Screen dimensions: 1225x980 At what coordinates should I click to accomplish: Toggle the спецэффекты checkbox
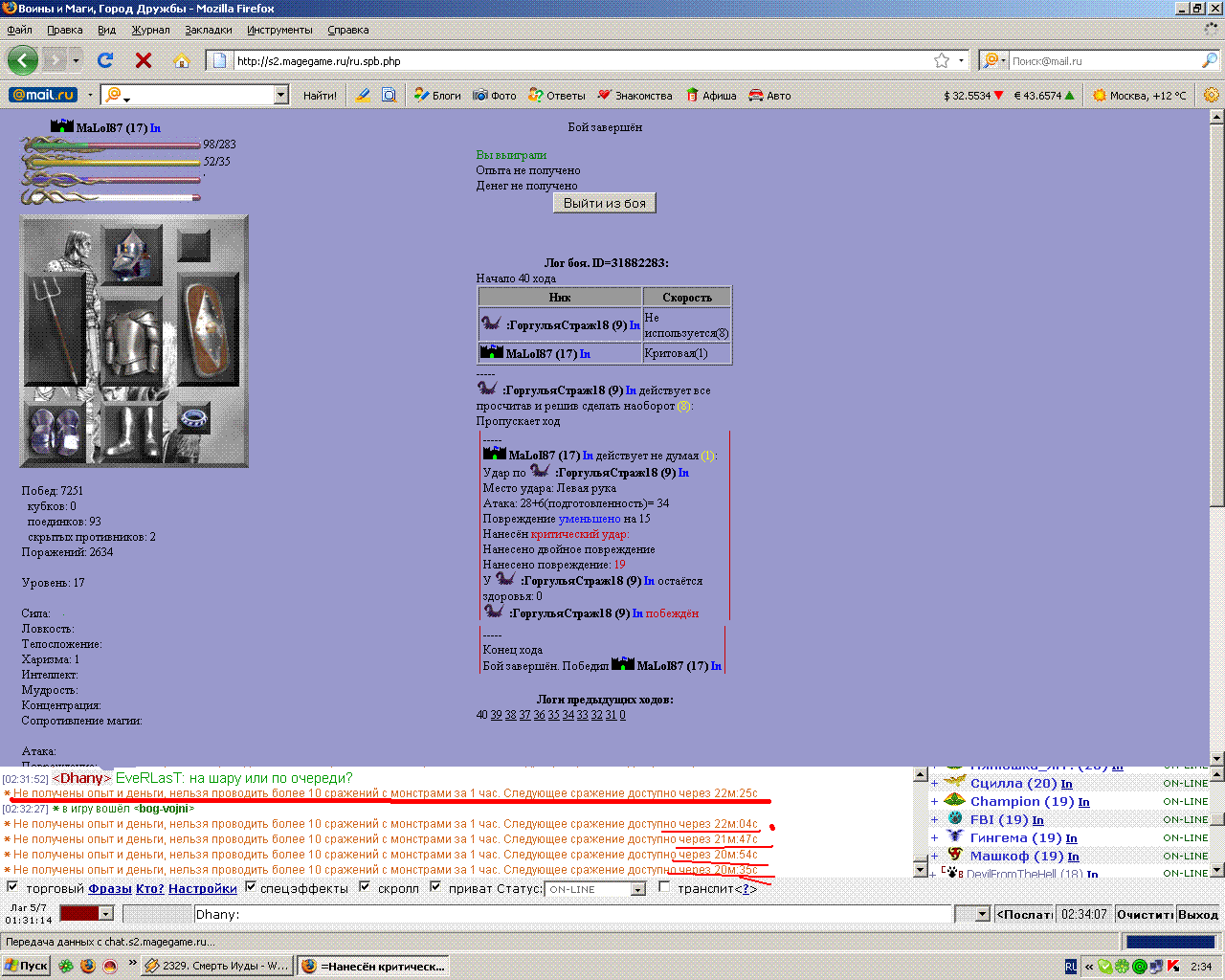point(250,887)
